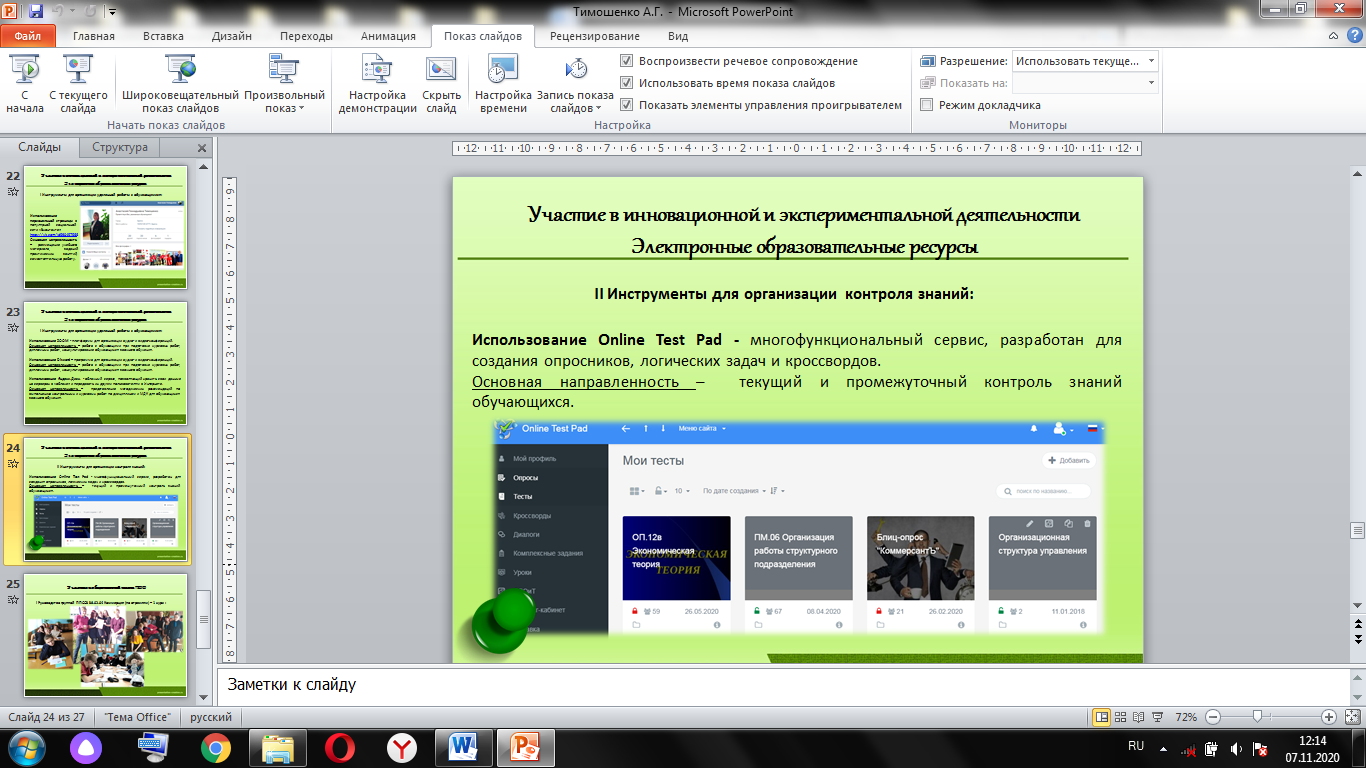Switch to Главная ribbon tab
Screen dimensions: 1366x768
coord(93,36)
